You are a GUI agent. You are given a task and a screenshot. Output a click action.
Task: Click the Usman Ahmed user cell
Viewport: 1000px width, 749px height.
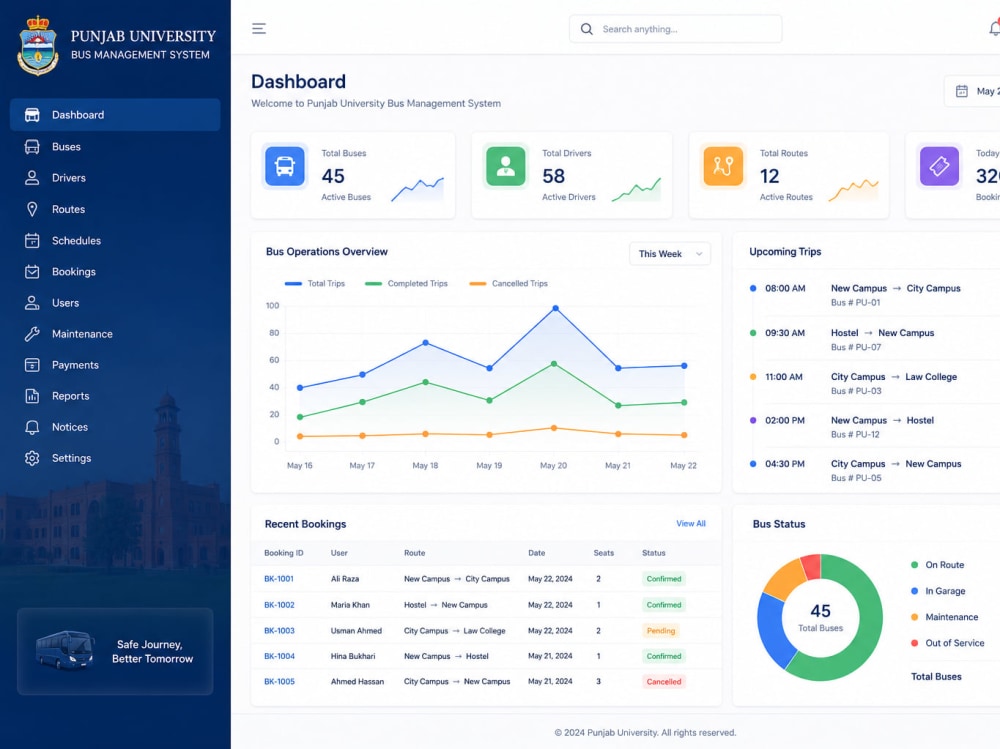click(357, 631)
